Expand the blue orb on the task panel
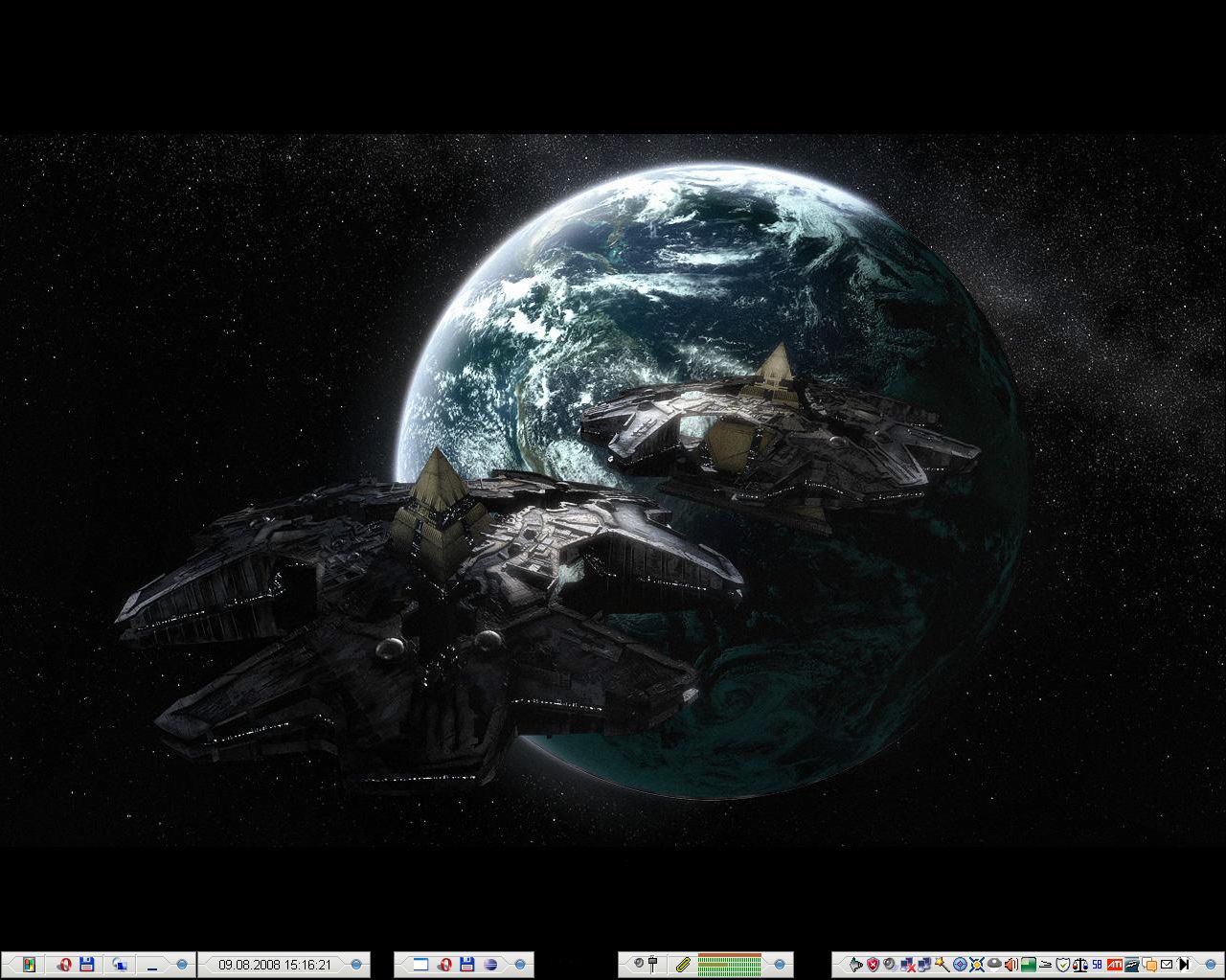Screen dimensions: 1226x980 [x=519, y=964]
